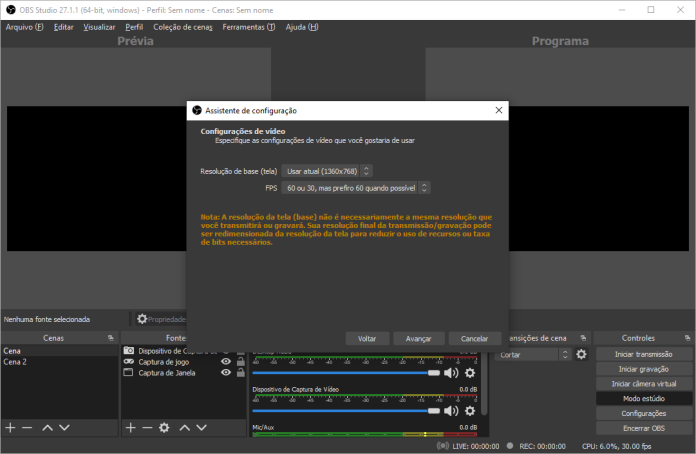Open Resolução de base dropdown
This screenshot has width=696, height=454.
coord(327,171)
